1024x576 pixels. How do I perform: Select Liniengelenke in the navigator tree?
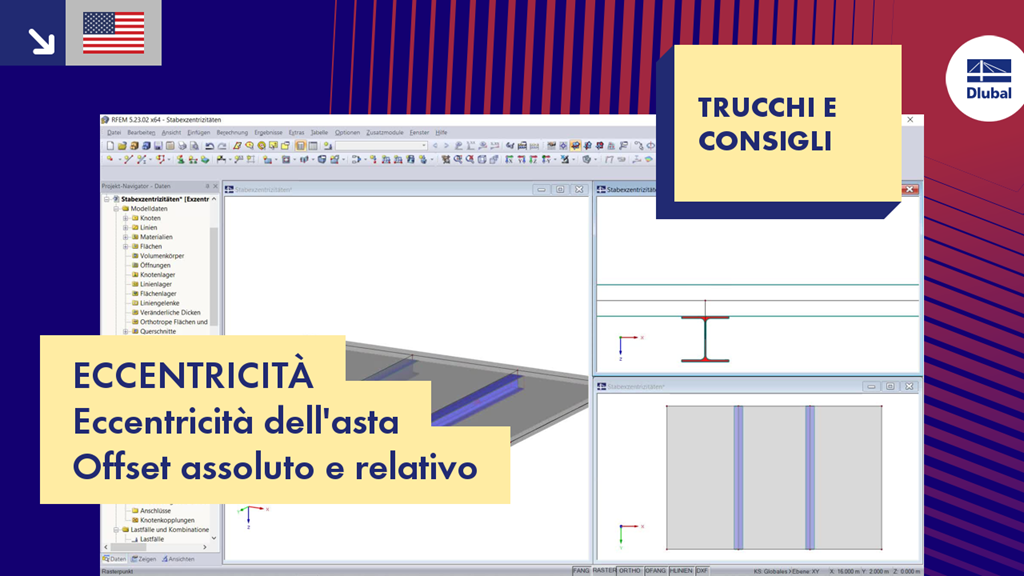159,303
